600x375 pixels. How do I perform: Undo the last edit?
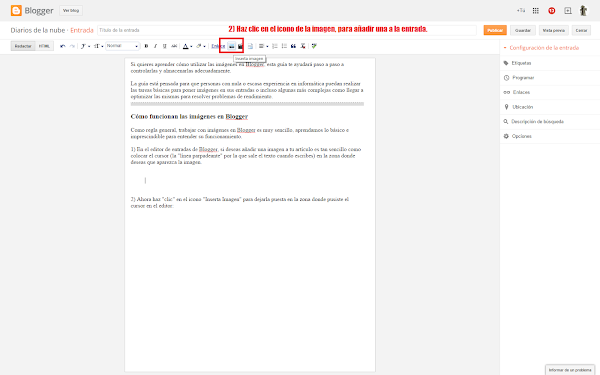pyautogui.click(x=63, y=46)
